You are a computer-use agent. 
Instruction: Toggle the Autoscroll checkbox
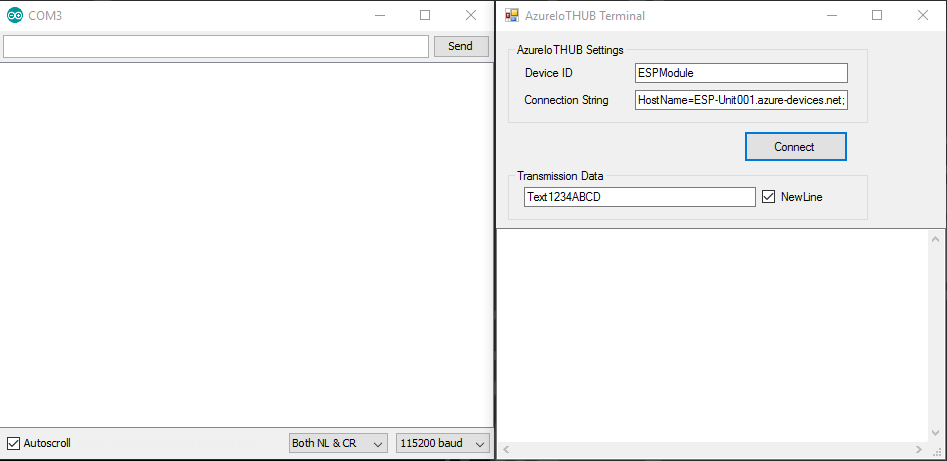pos(13,443)
